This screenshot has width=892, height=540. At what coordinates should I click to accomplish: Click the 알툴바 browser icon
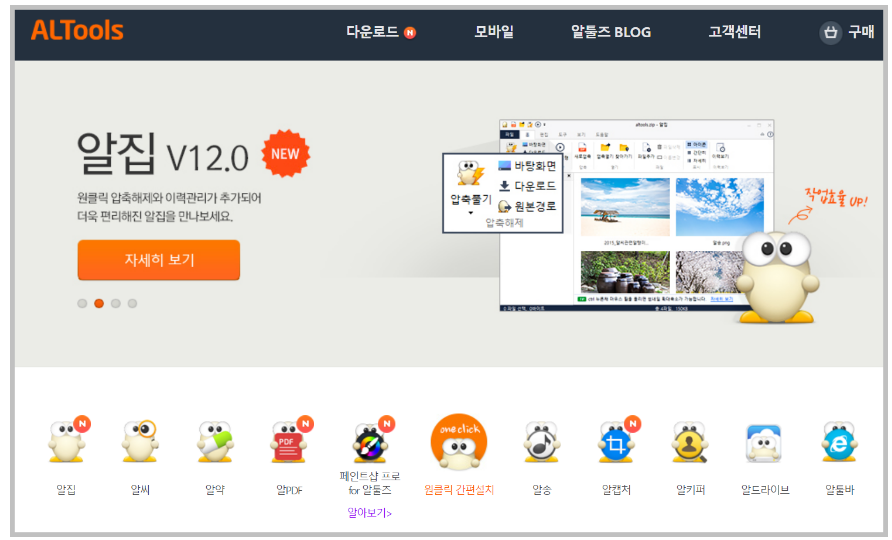click(839, 441)
